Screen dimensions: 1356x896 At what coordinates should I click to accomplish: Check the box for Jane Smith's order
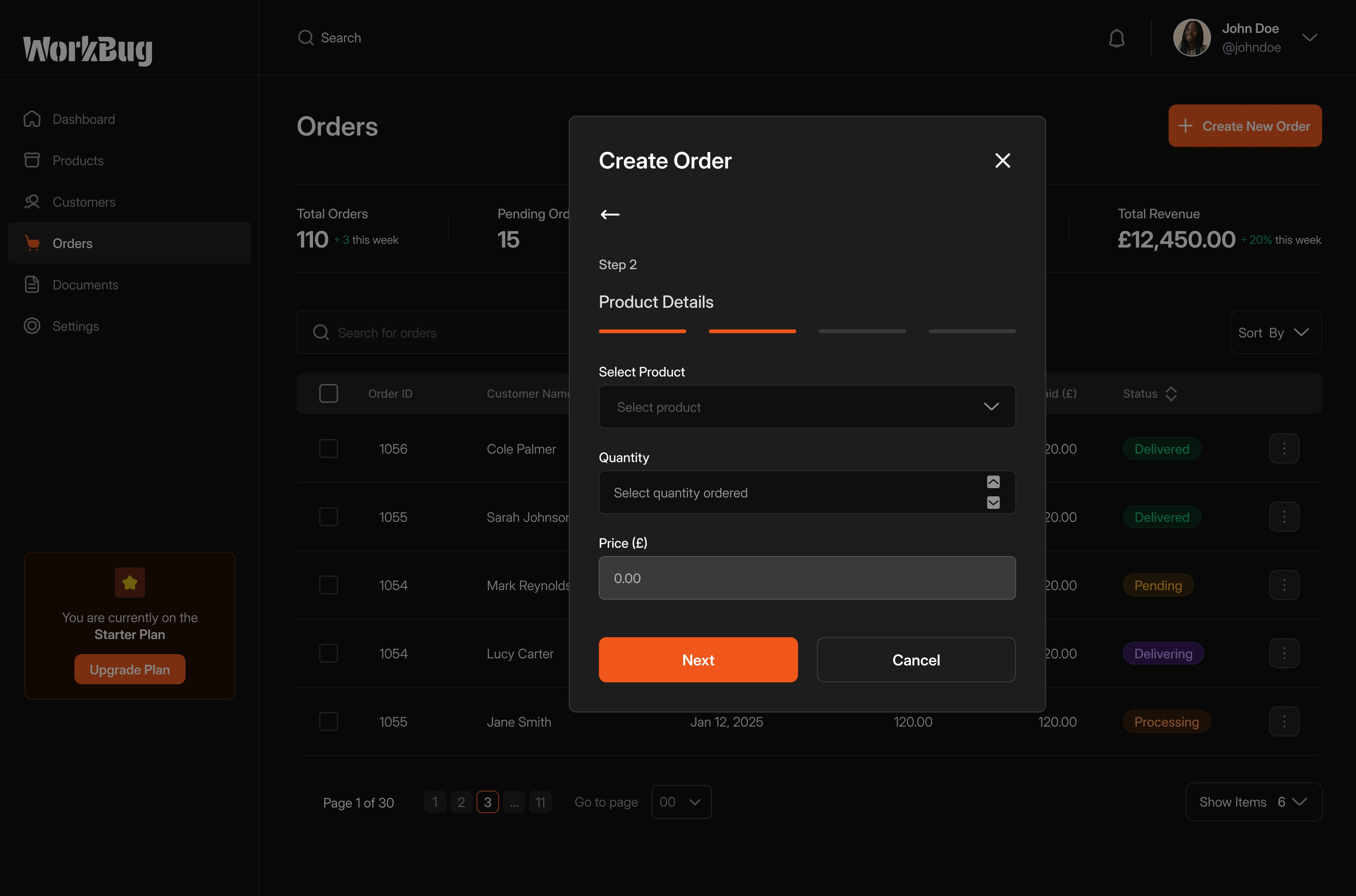pyautogui.click(x=329, y=722)
